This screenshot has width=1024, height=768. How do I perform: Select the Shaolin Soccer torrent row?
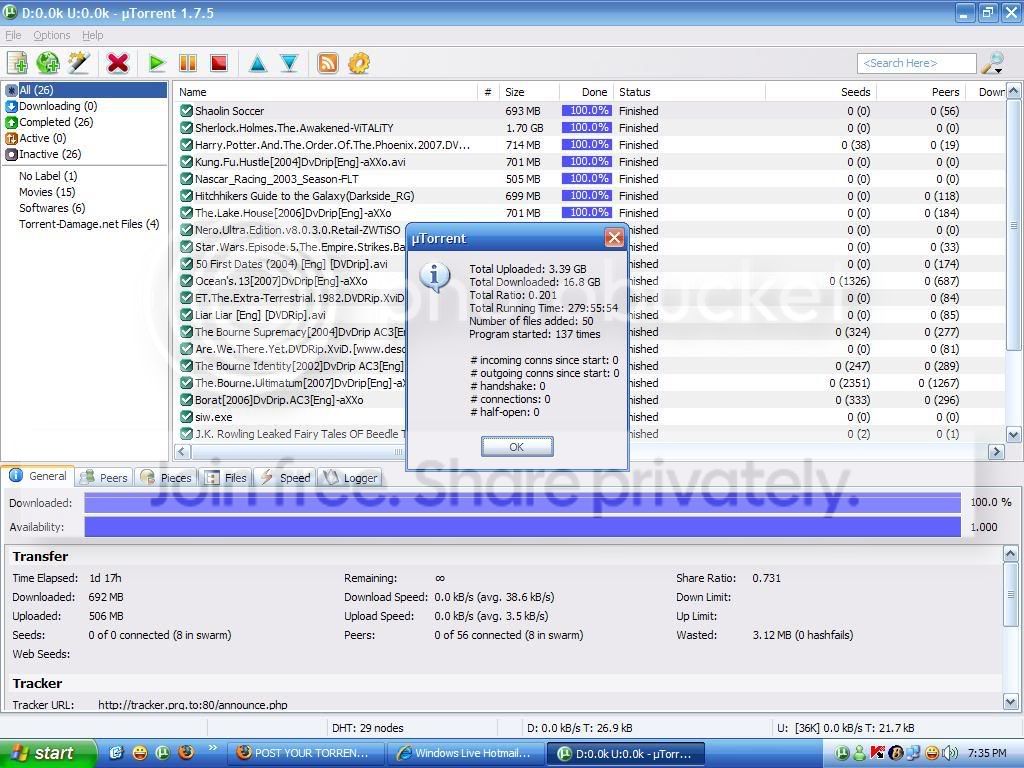590,111
